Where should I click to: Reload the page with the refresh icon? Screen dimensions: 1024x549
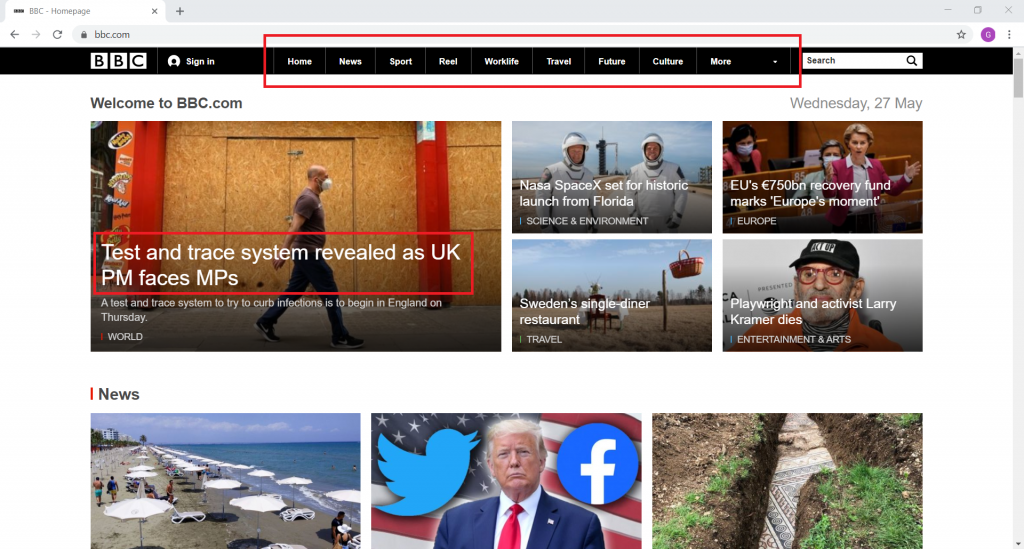point(58,34)
